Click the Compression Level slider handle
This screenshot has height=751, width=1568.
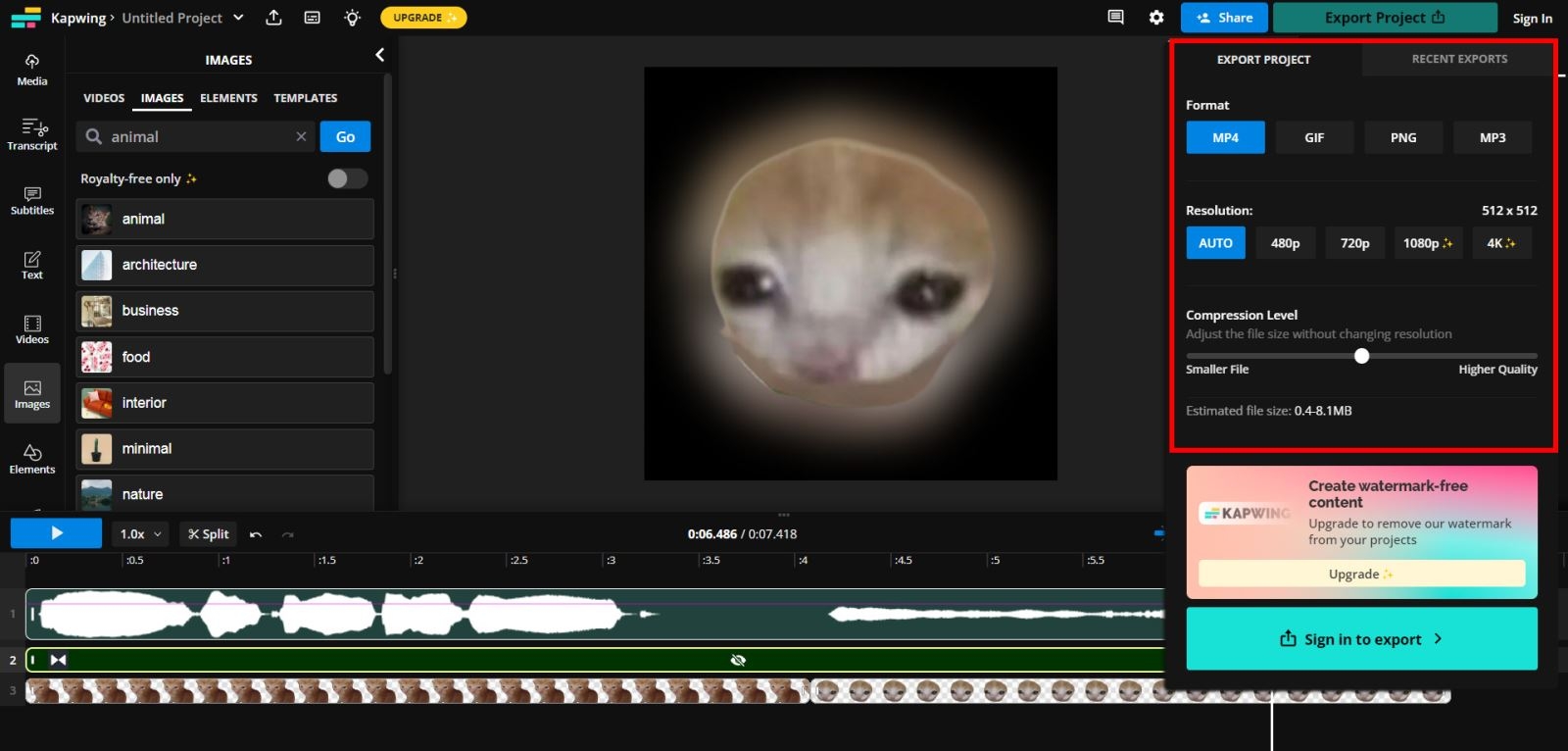tap(1361, 356)
